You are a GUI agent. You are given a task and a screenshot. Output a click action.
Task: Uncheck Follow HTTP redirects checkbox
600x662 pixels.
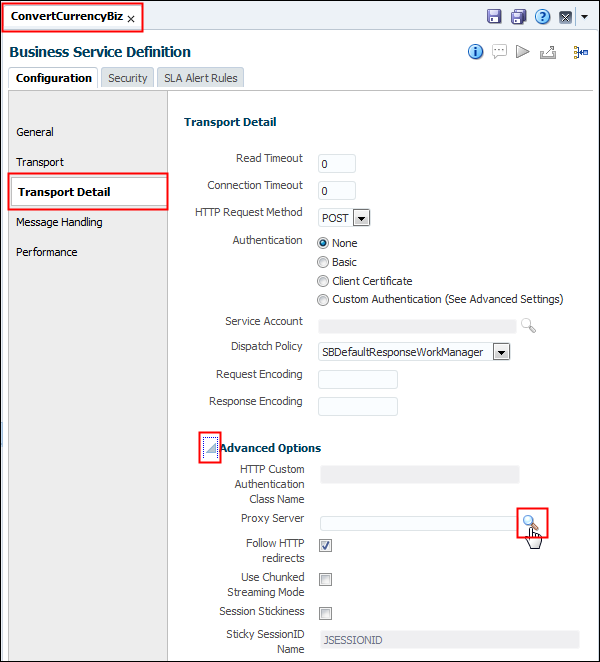pos(325,545)
